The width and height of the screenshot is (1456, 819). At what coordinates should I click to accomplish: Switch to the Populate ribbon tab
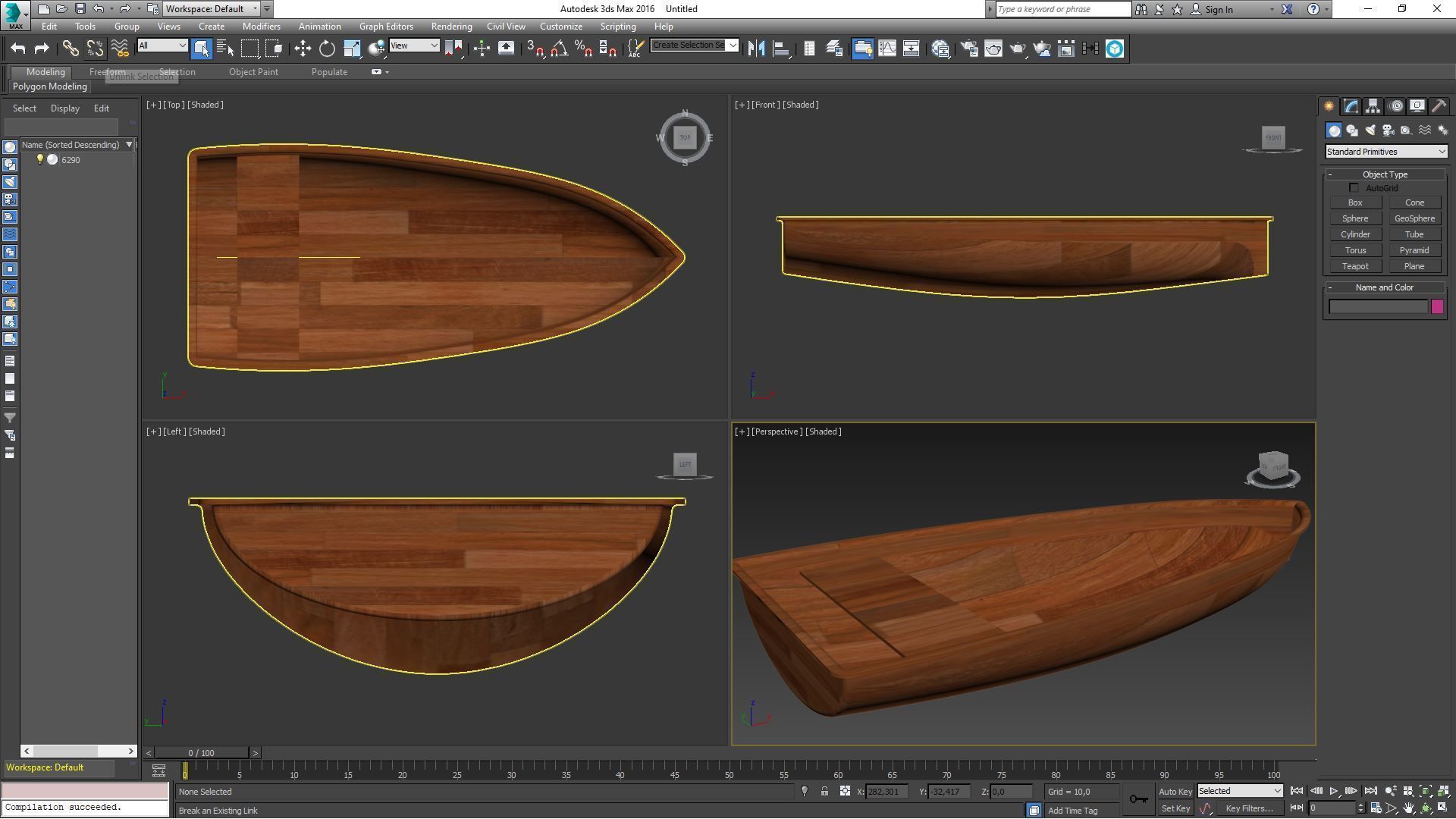coord(329,72)
